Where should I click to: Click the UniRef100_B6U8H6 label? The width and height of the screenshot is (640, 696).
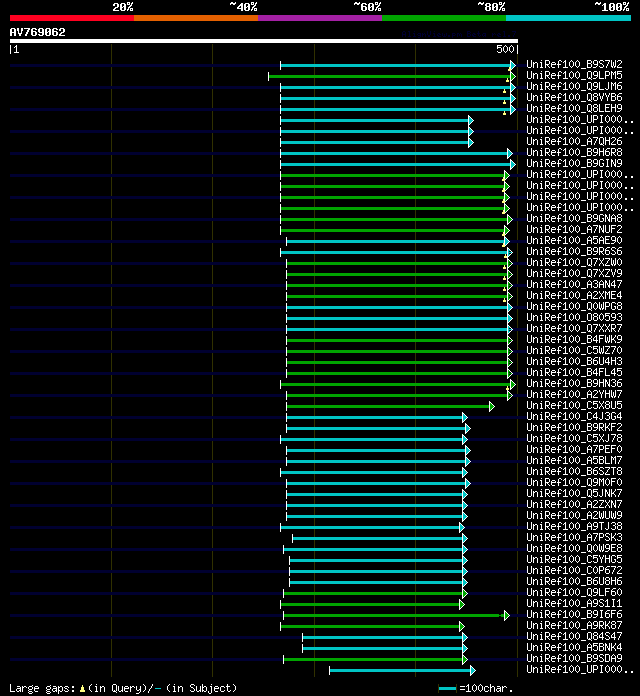pos(574,581)
